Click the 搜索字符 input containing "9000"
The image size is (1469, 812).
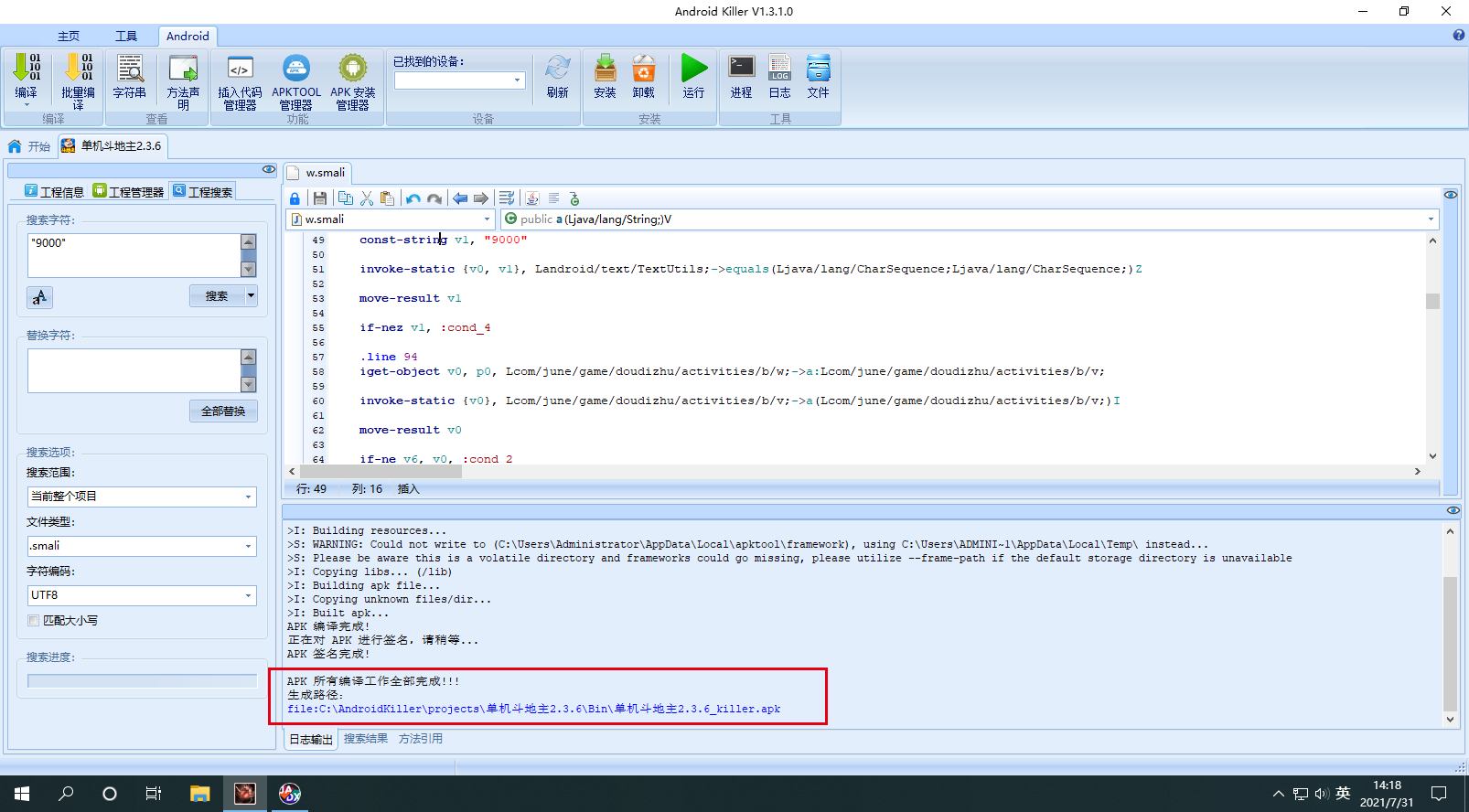(x=134, y=255)
